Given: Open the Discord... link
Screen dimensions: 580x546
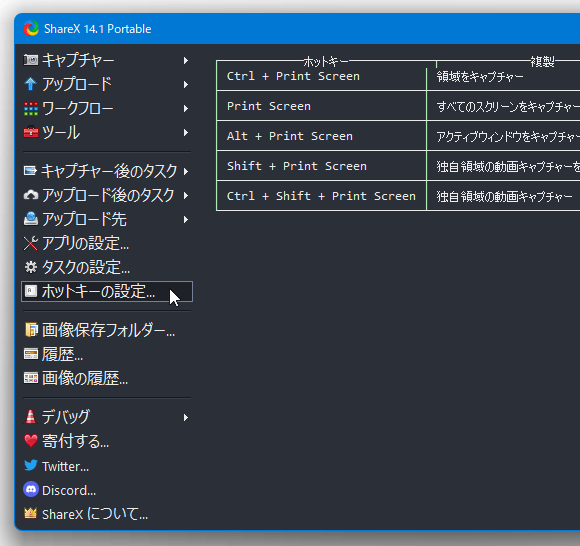Looking at the screenshot, I should 107,490.
